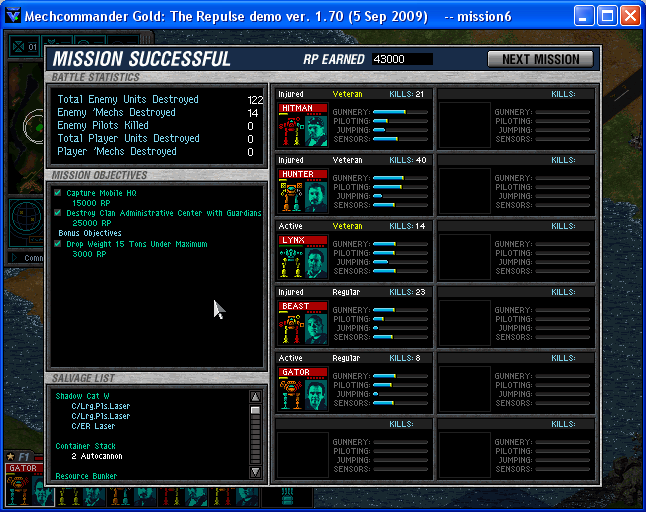Viewport: 646px width, 512px height.
Task: Click Total Enemy Units Destroyed row
Action: click(160, 99)
